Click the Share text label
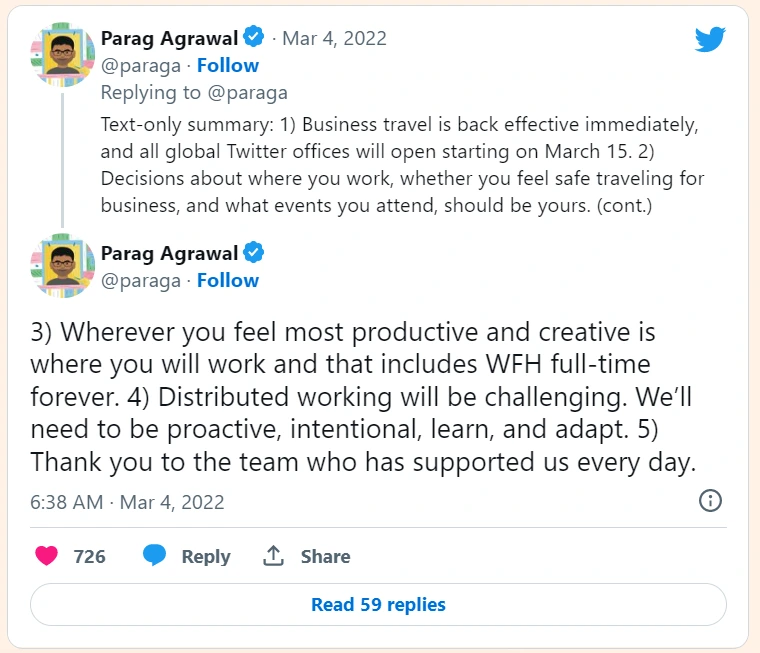 [x=325, y=556]
